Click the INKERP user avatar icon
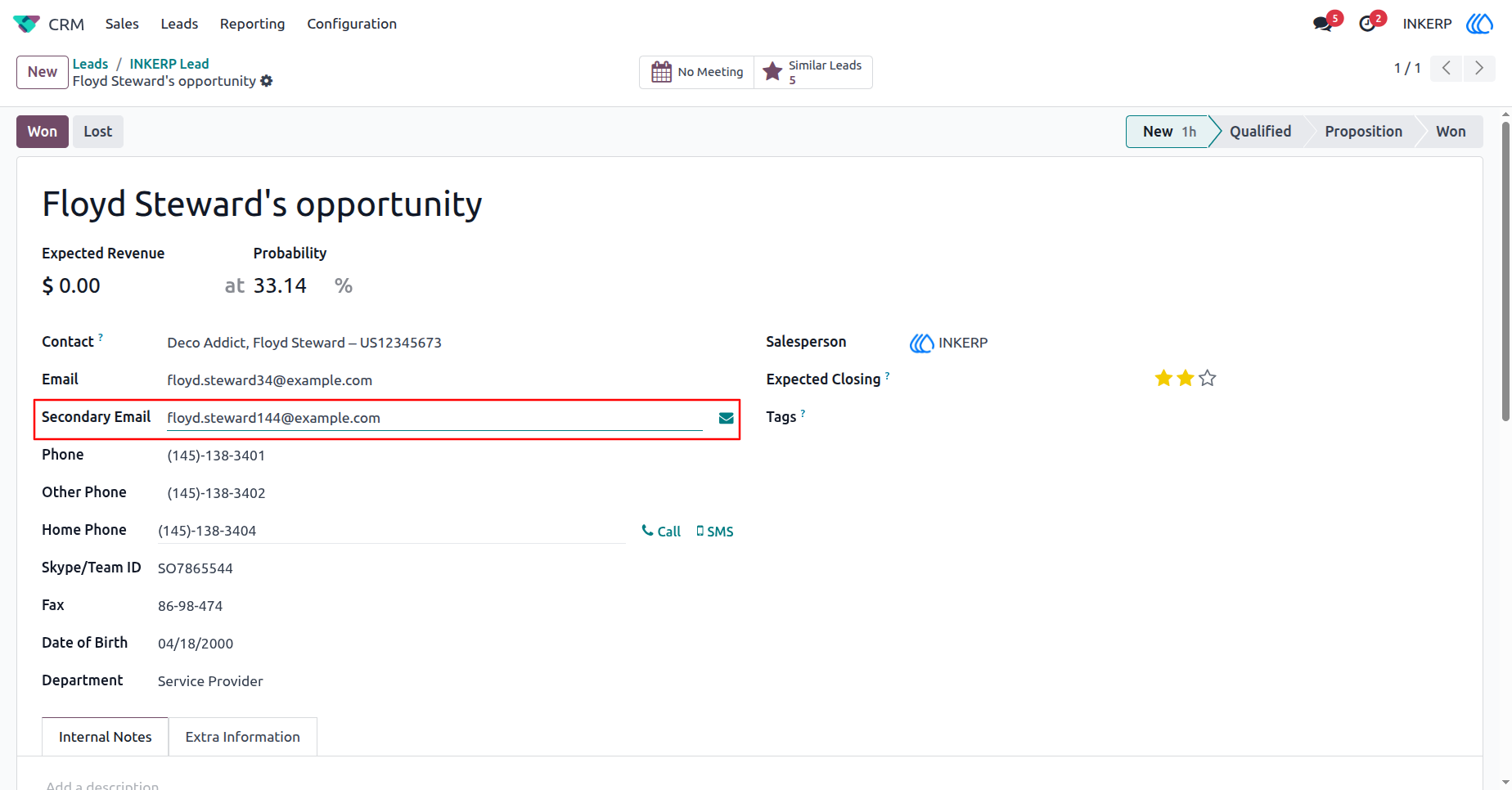Viewport: 1512px width, 790px height. pos(1479,24)
